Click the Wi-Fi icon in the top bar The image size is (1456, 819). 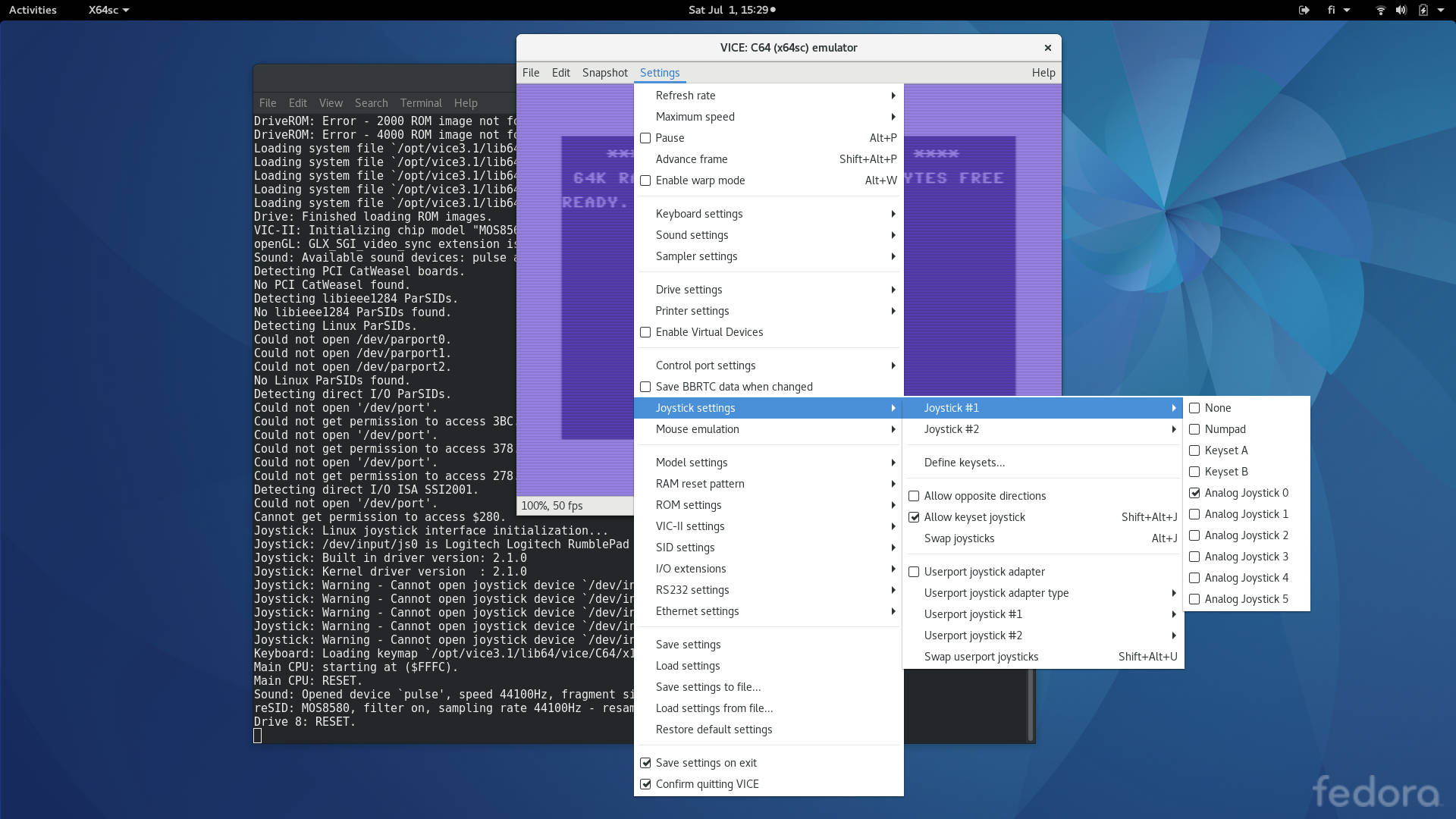pos(1379,10)
